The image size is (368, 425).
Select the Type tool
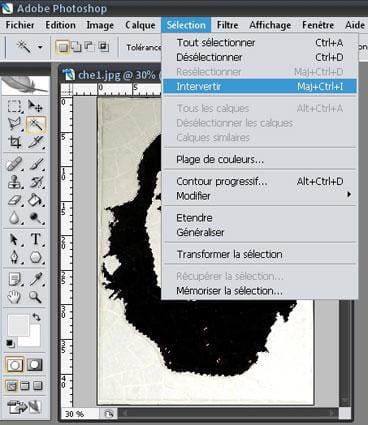click(x=36, y=239)
